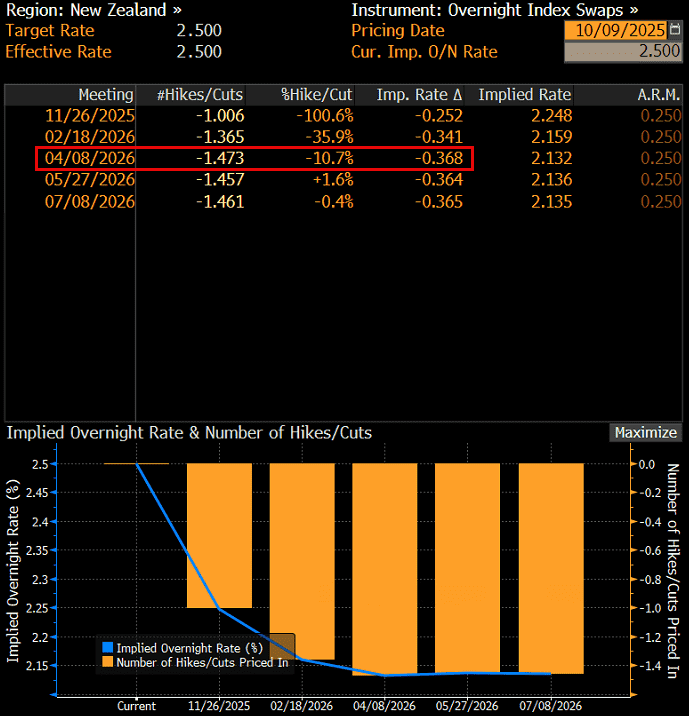Click the -1.461 hikes/cuts value
The height and width of the screenshot is (716, 689).
[x=220, y=202]
